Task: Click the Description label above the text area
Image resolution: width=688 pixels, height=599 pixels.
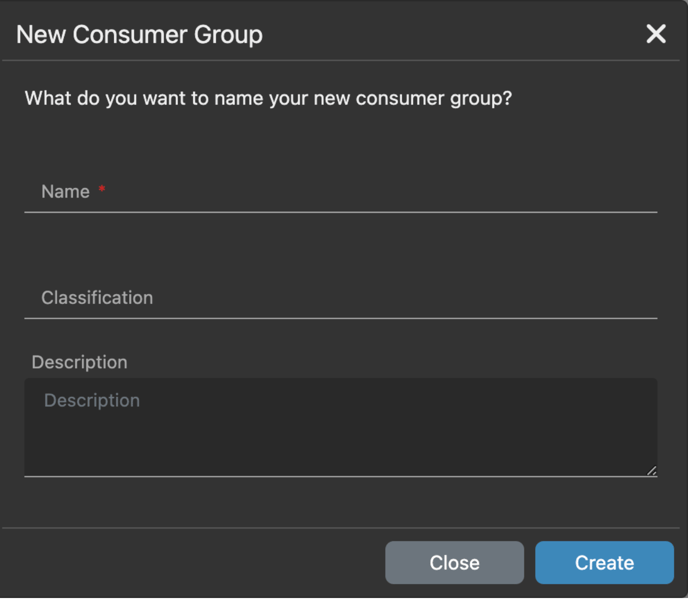Action: pyautogui.click(x=79, y=362)
